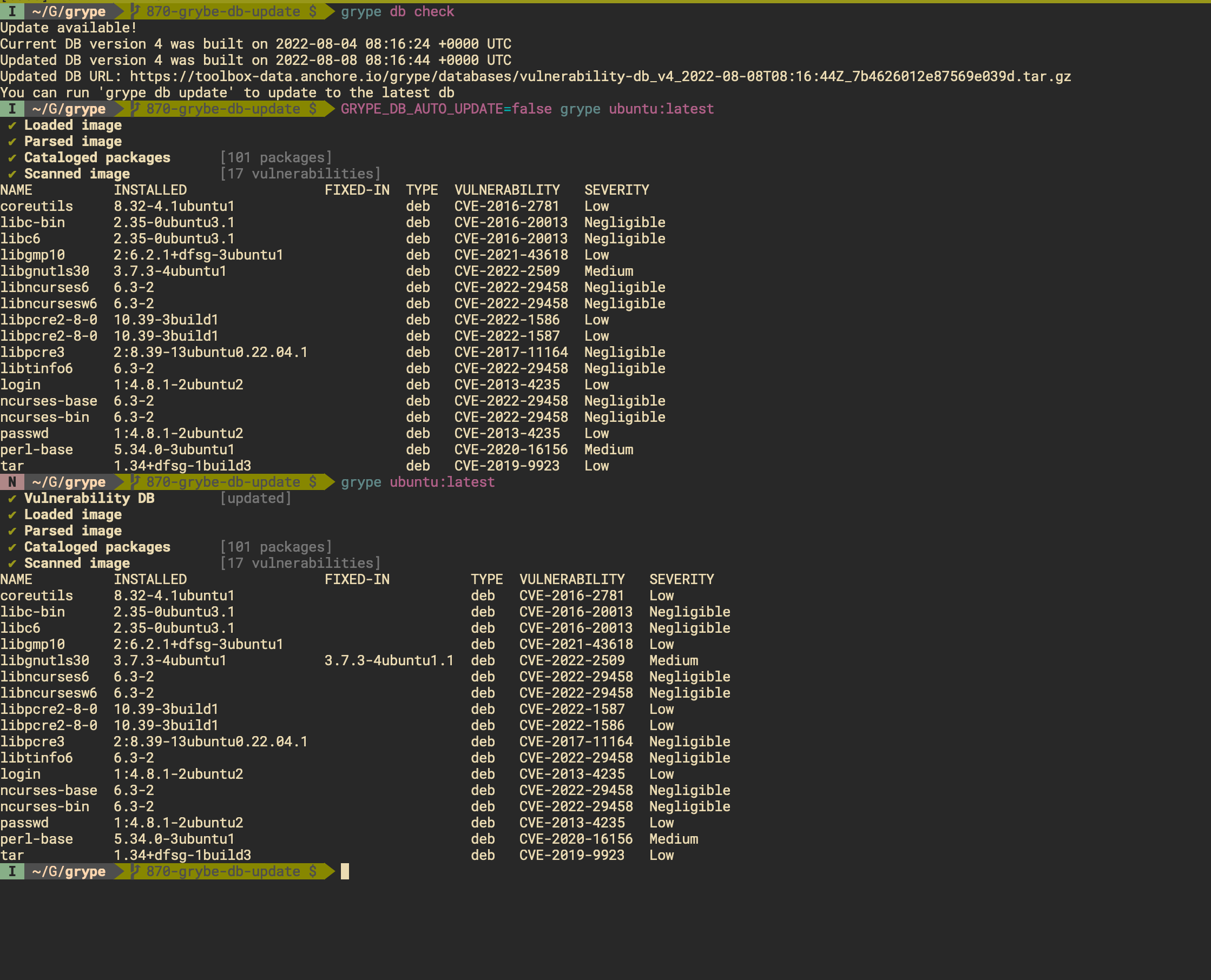The image size is (1211, 980).
Task: Click the checkmark beside the first "Loaded image" line
Action: (x=11, y=125)
